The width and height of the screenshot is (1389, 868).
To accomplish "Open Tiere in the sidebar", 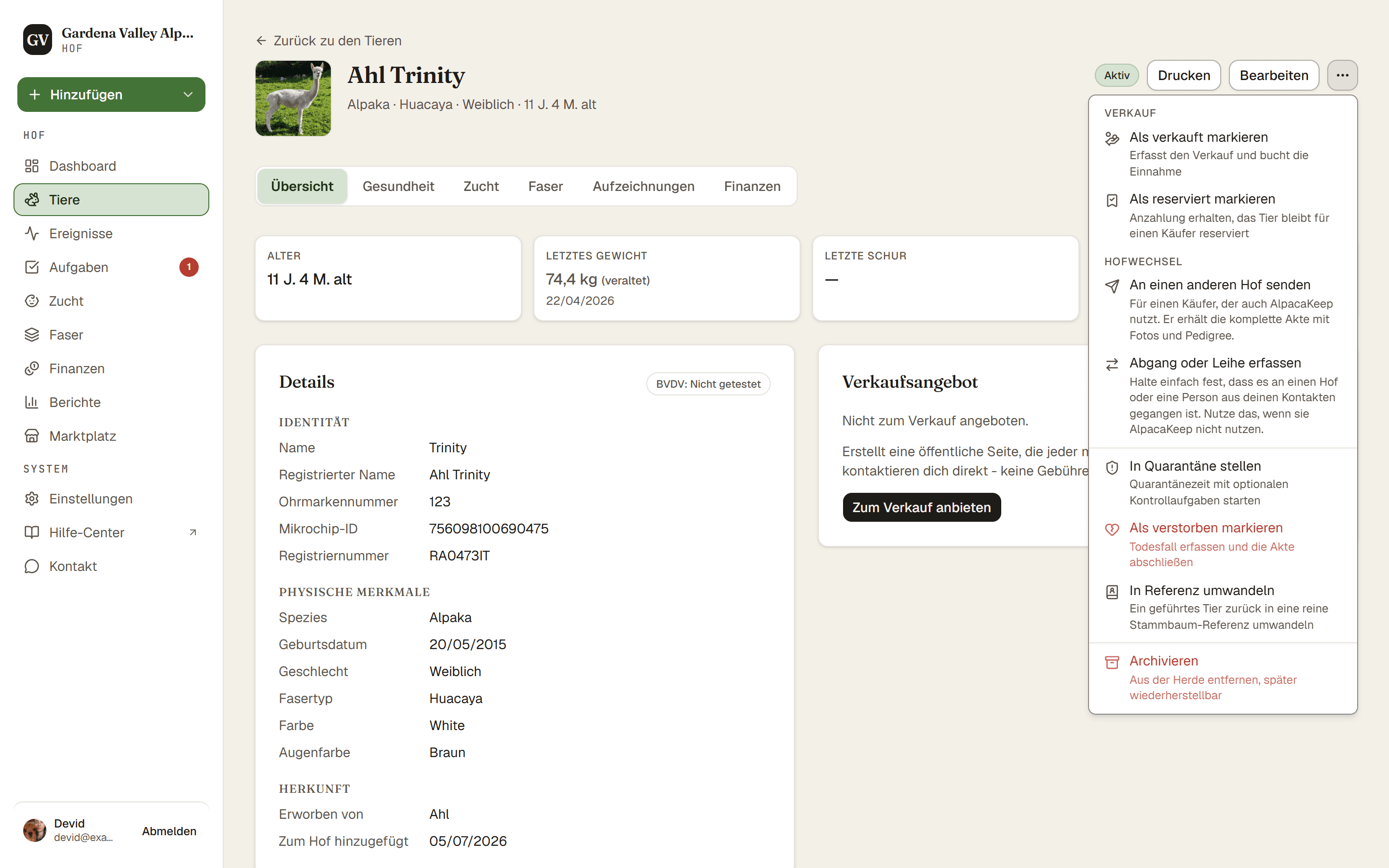I will tap(111, 200).
